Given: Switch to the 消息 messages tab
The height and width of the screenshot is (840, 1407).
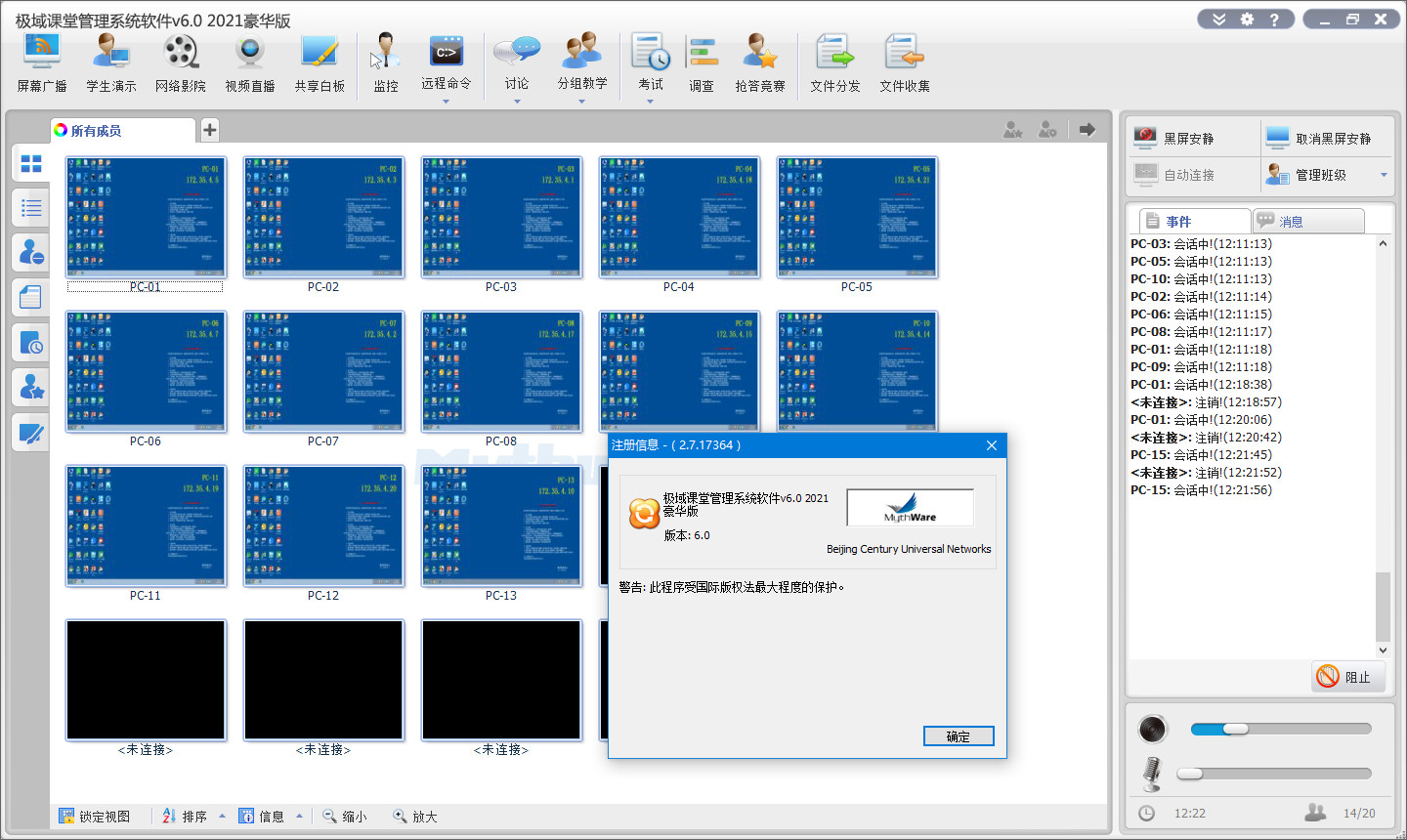Looking at the screenshot, I should [x=1308, y=222].
